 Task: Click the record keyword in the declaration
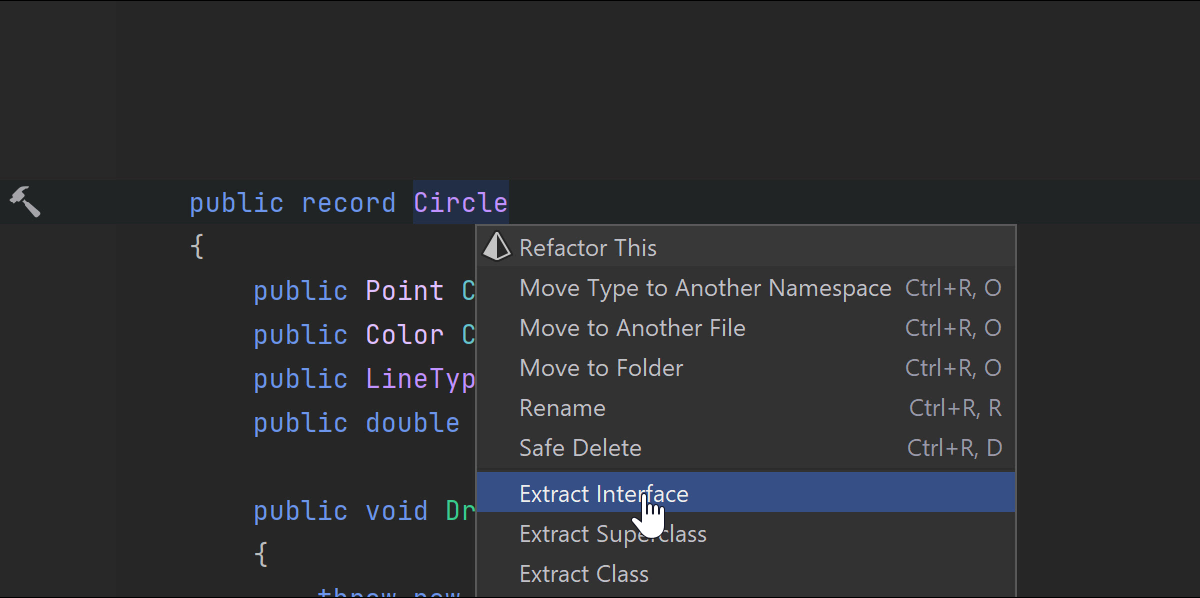click(348, 203)
